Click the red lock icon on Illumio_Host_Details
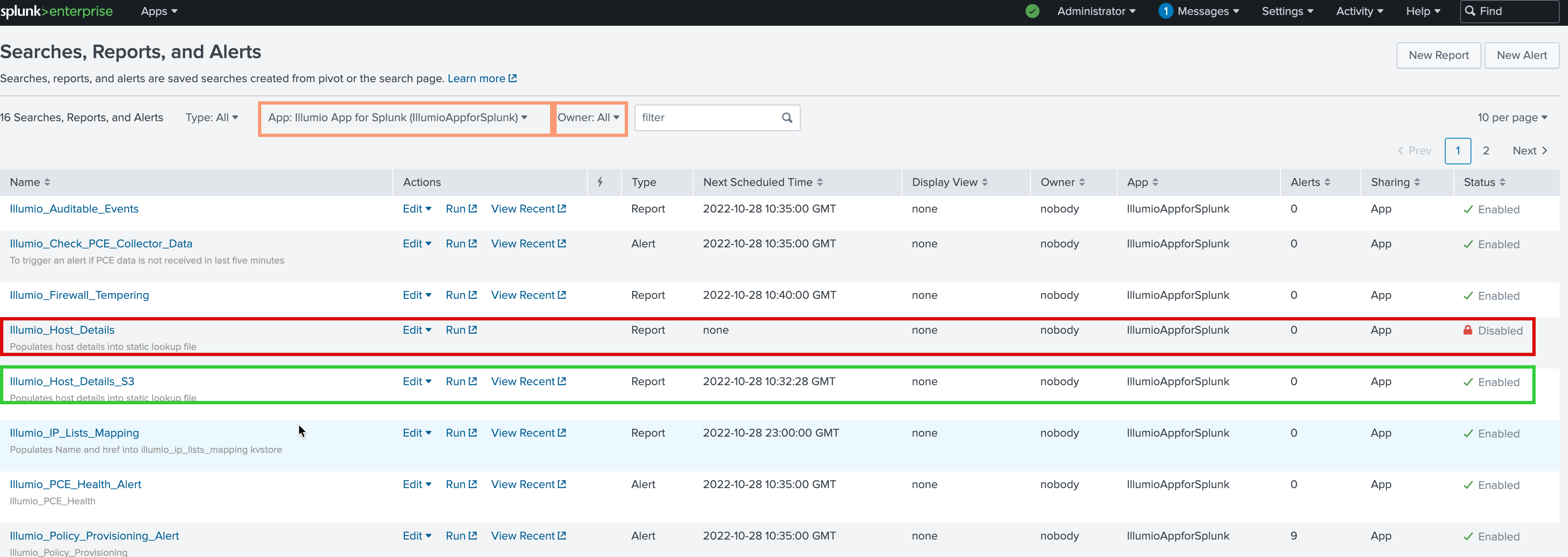Viewport: 1568px width, 557px height. tap(1468, 330)
